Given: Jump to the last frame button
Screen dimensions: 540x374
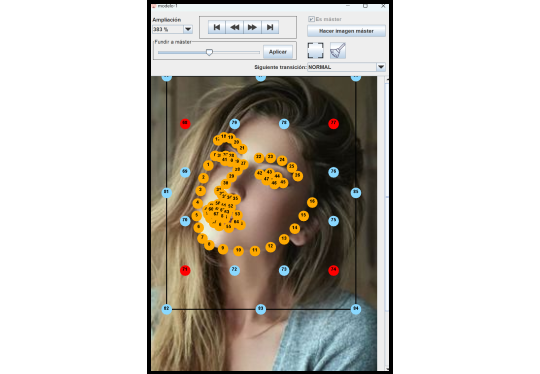Looking at the screenshot, I should [x=270, y=27].
